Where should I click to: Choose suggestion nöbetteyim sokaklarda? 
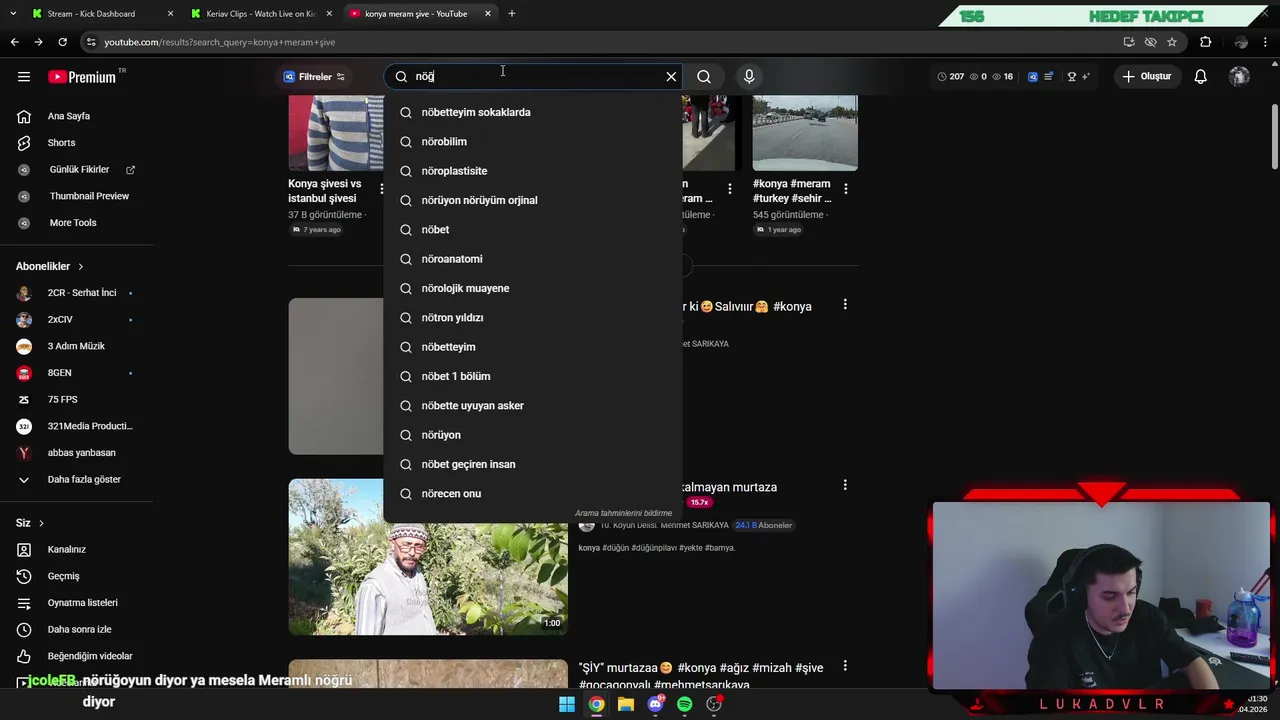point(533,112)
